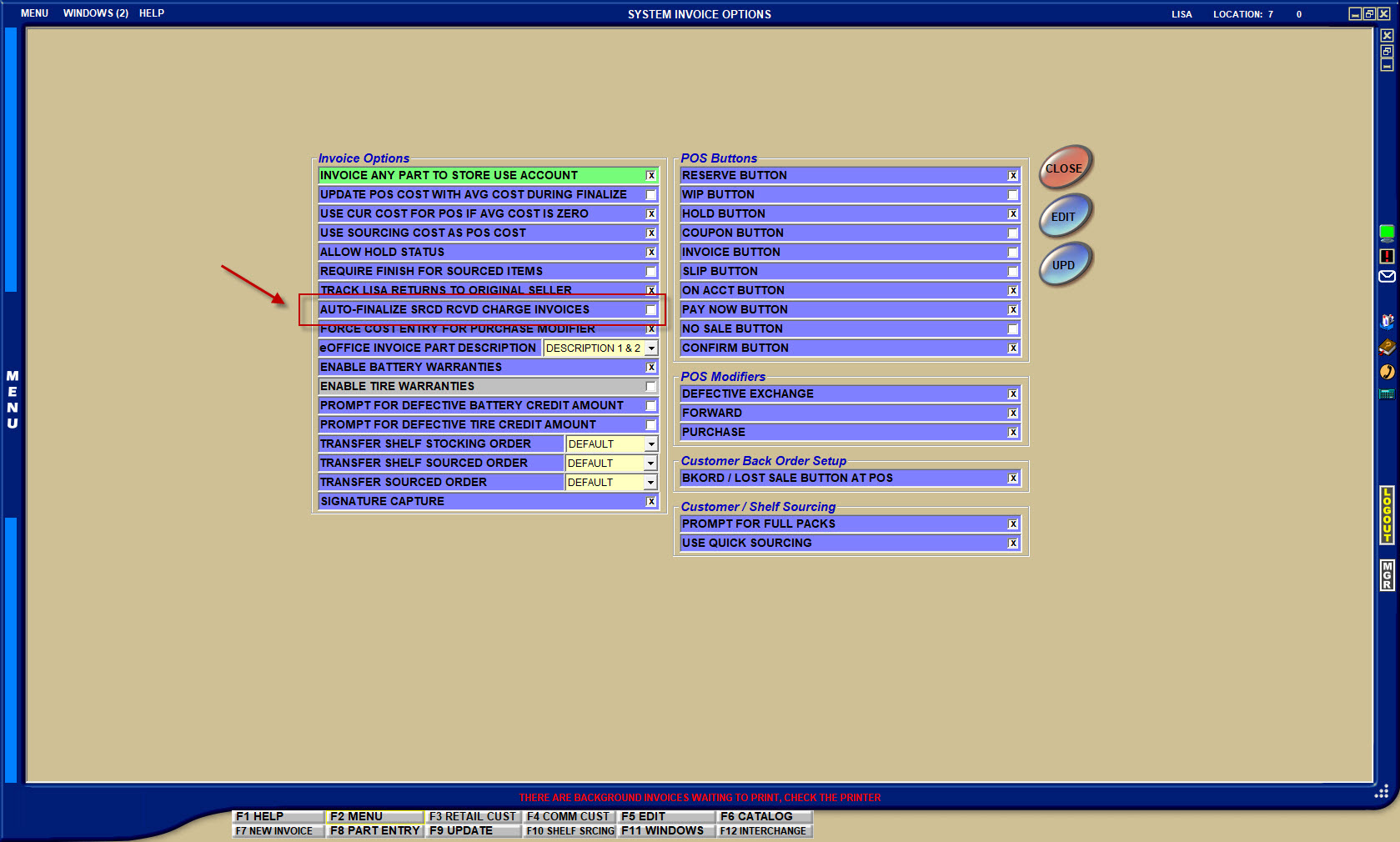The image size is (1400, 842).
Task: Open the orange telephone icon
Action: [x=1387, y=372]
